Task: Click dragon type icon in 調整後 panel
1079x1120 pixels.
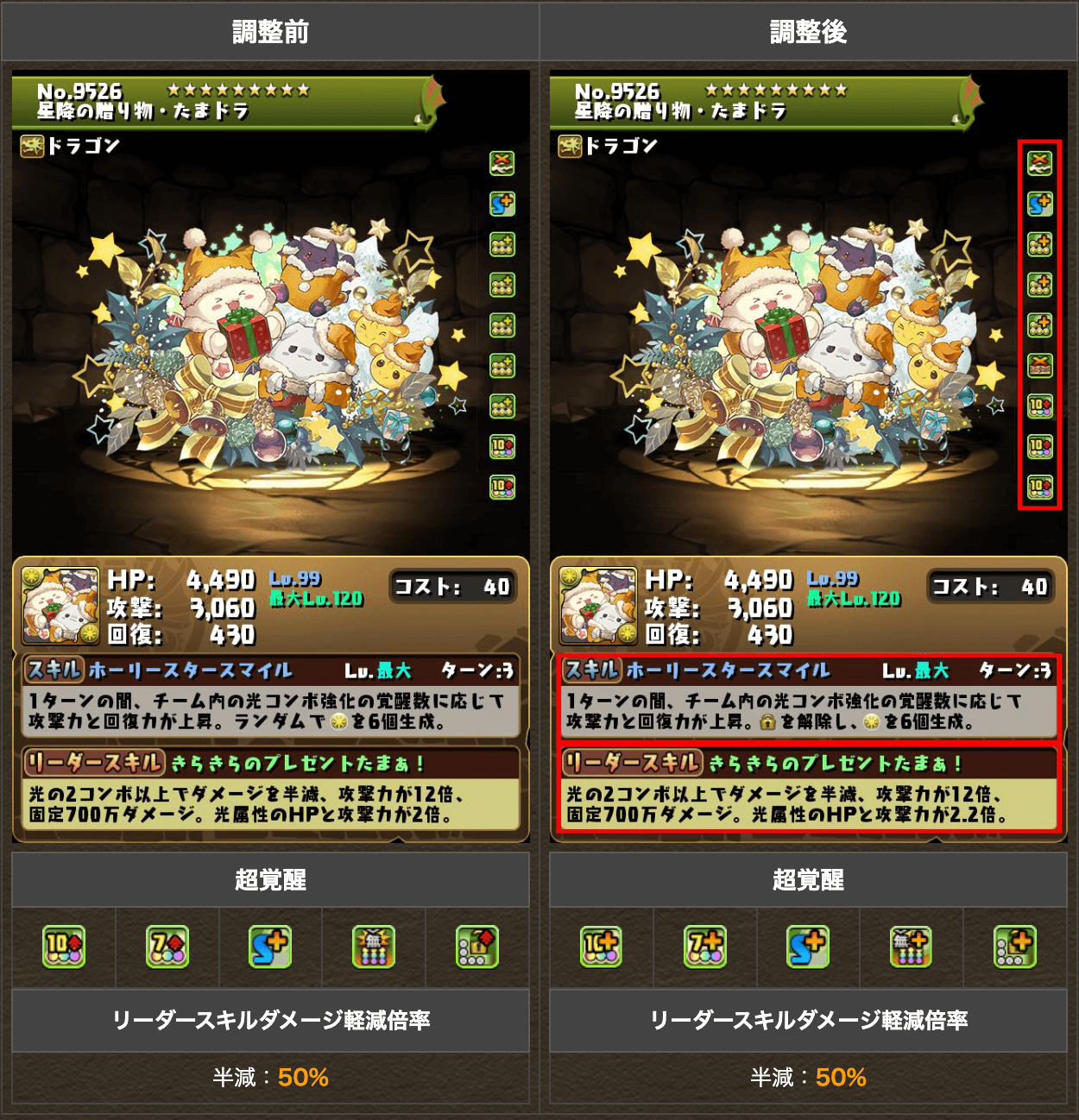Action: pyautogui.click(x=570, y=146)
